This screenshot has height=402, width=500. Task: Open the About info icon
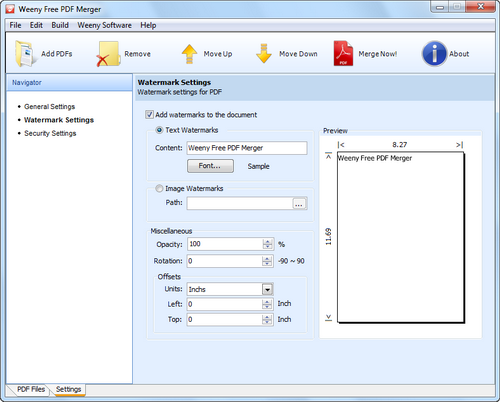[x=434, y=53]
